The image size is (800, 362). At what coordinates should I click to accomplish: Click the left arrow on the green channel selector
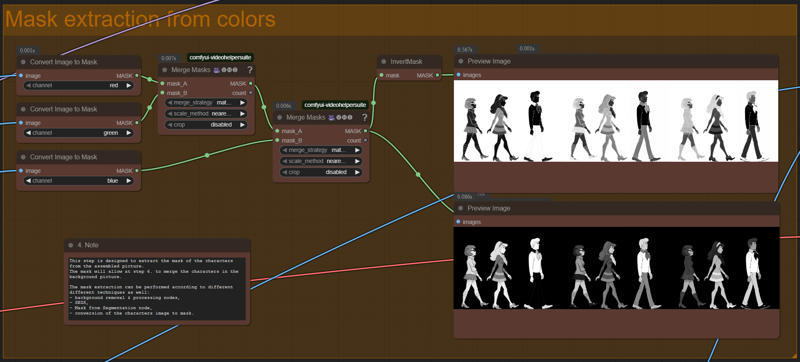(29, 133)
